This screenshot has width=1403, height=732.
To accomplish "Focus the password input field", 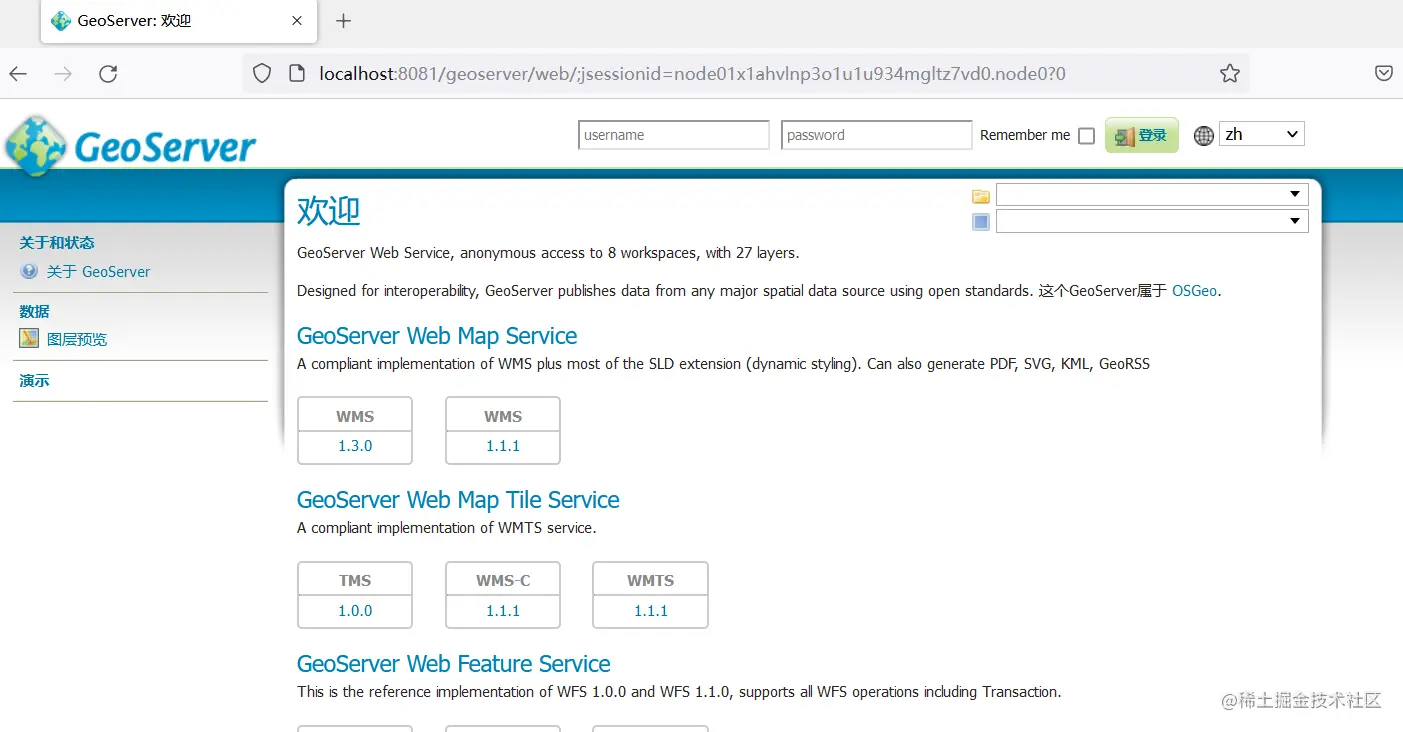I will point(877,135).
